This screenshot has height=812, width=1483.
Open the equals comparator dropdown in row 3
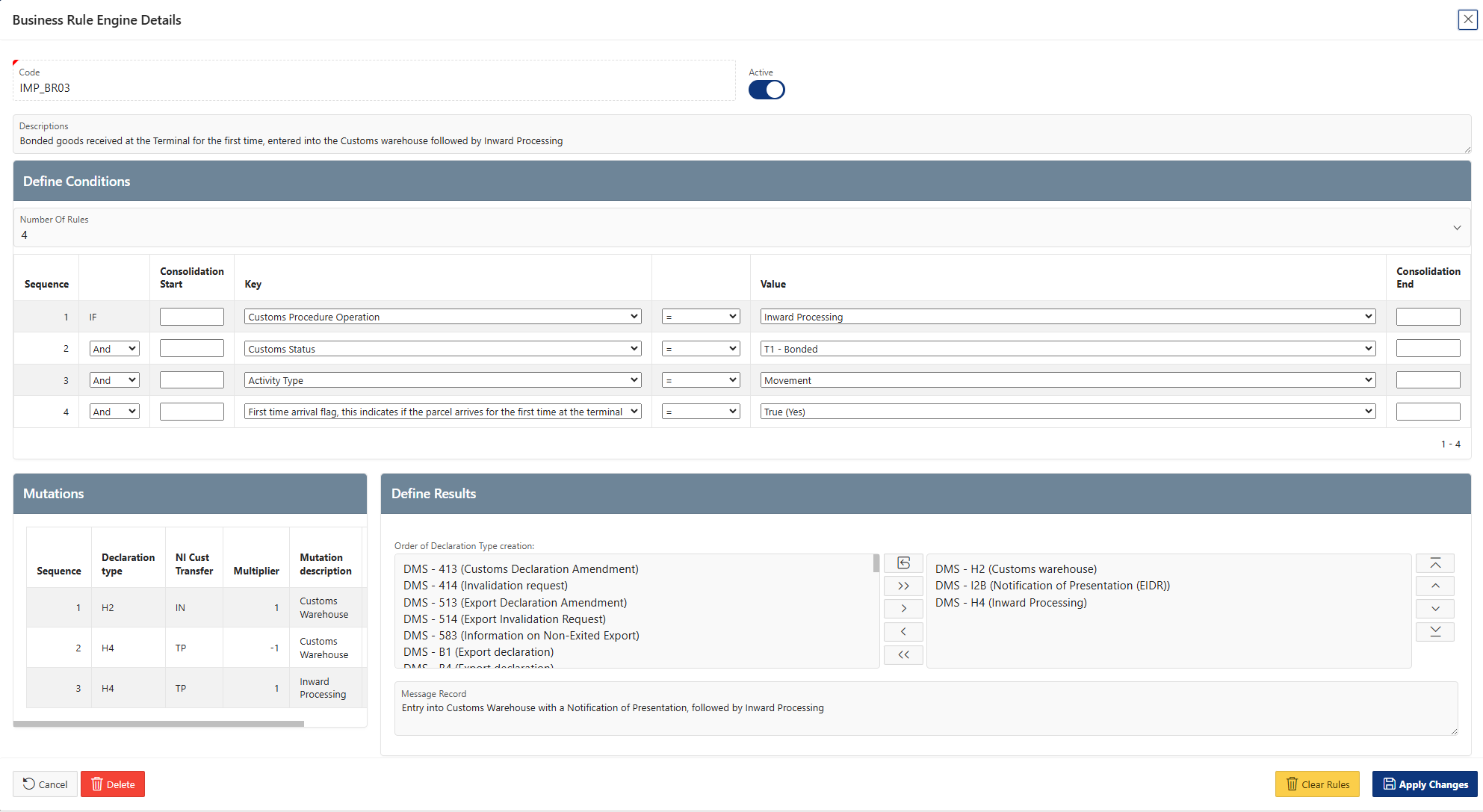pos(701,380)
